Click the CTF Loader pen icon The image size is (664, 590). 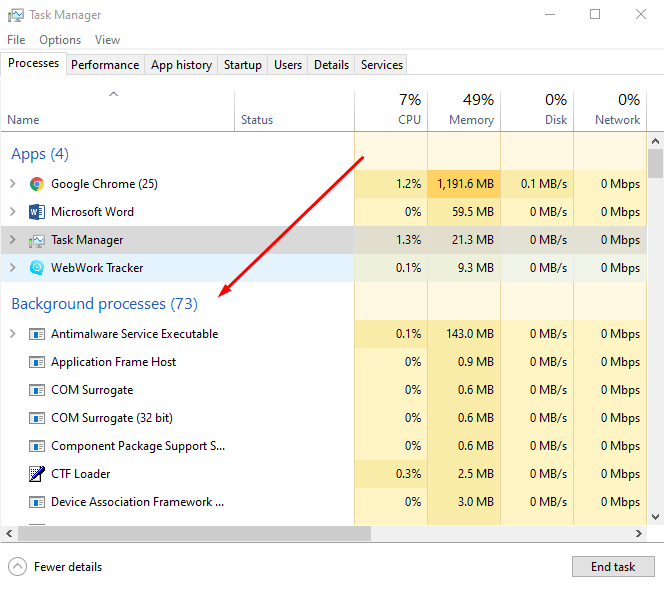[37, 474]
